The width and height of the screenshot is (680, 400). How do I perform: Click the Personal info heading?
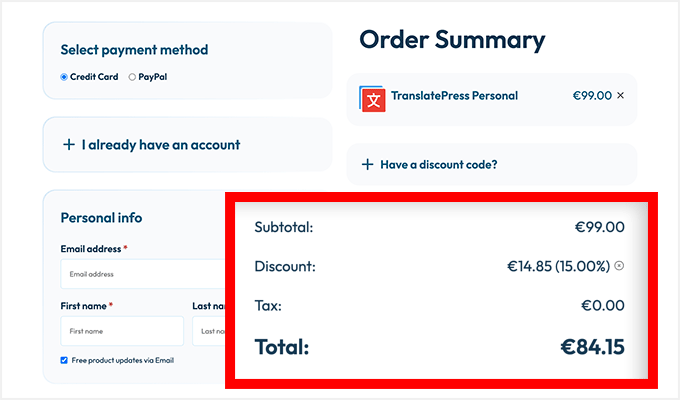101,217
